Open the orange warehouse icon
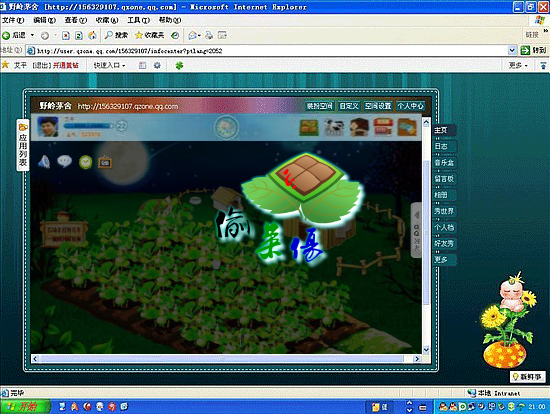The height and width of the screenshot is (414, 550). point(407,127)
